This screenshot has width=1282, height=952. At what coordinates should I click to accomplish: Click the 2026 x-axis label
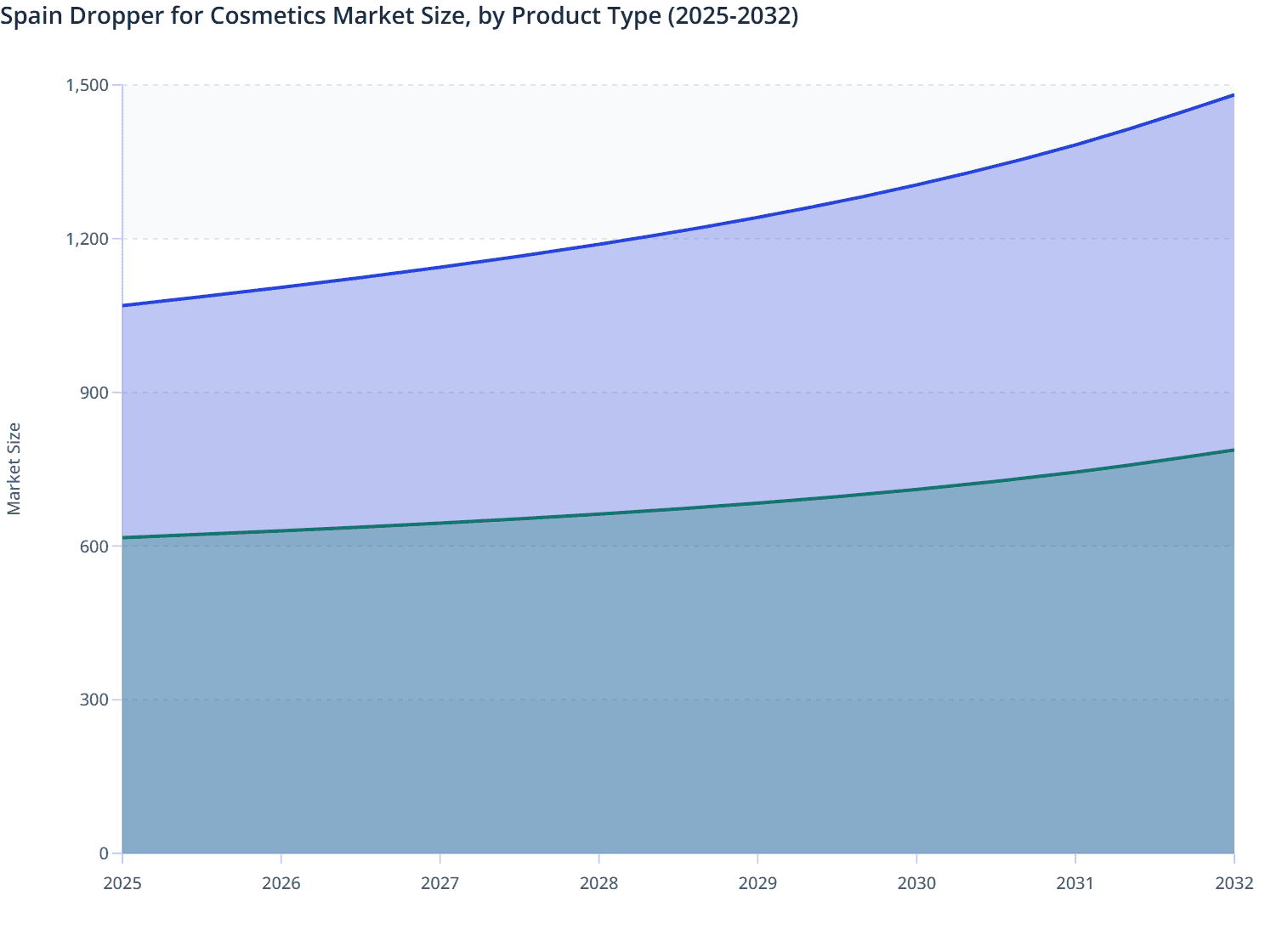tap(281, 884)
